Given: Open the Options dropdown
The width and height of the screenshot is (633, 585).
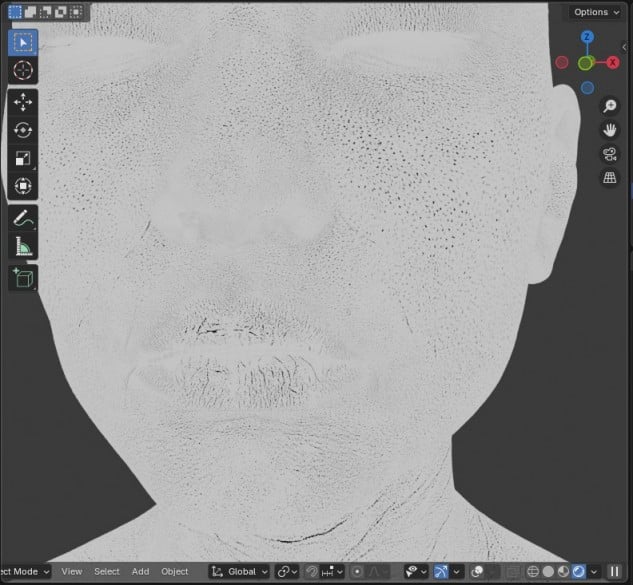Looking at the screenshot, I should point(596,12).
